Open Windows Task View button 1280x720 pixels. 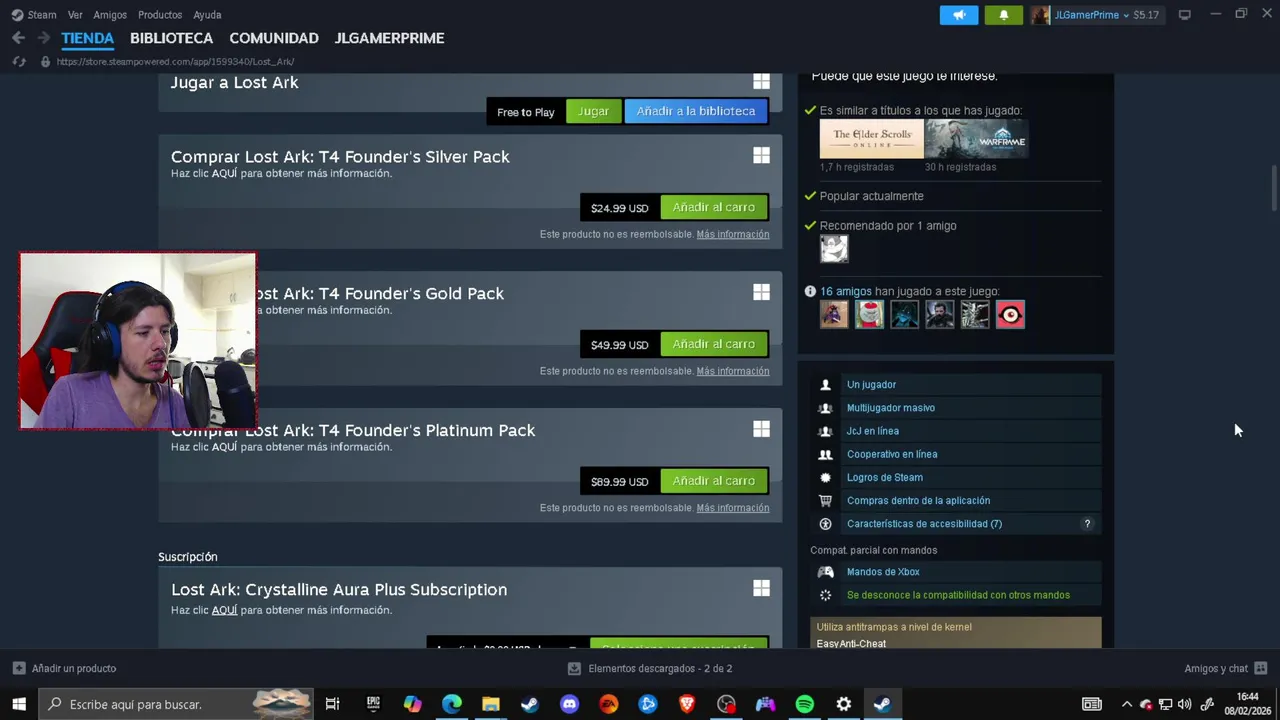(x=332, y=704)
